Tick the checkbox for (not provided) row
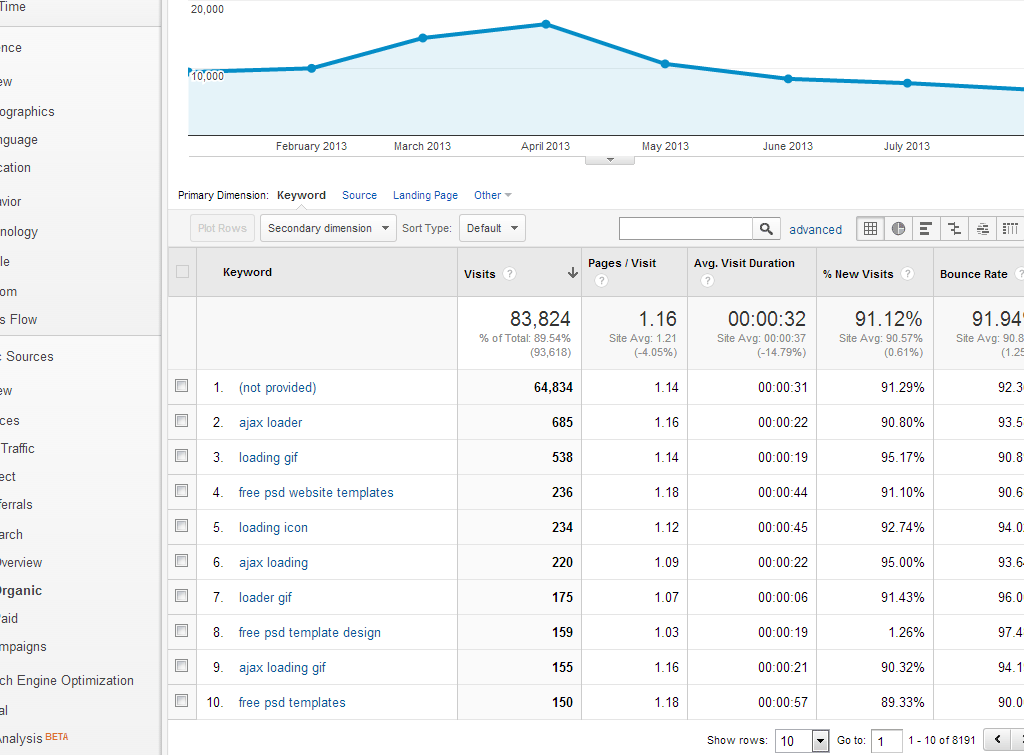Viewport: 1024px width, 755px height. (181, 386)
